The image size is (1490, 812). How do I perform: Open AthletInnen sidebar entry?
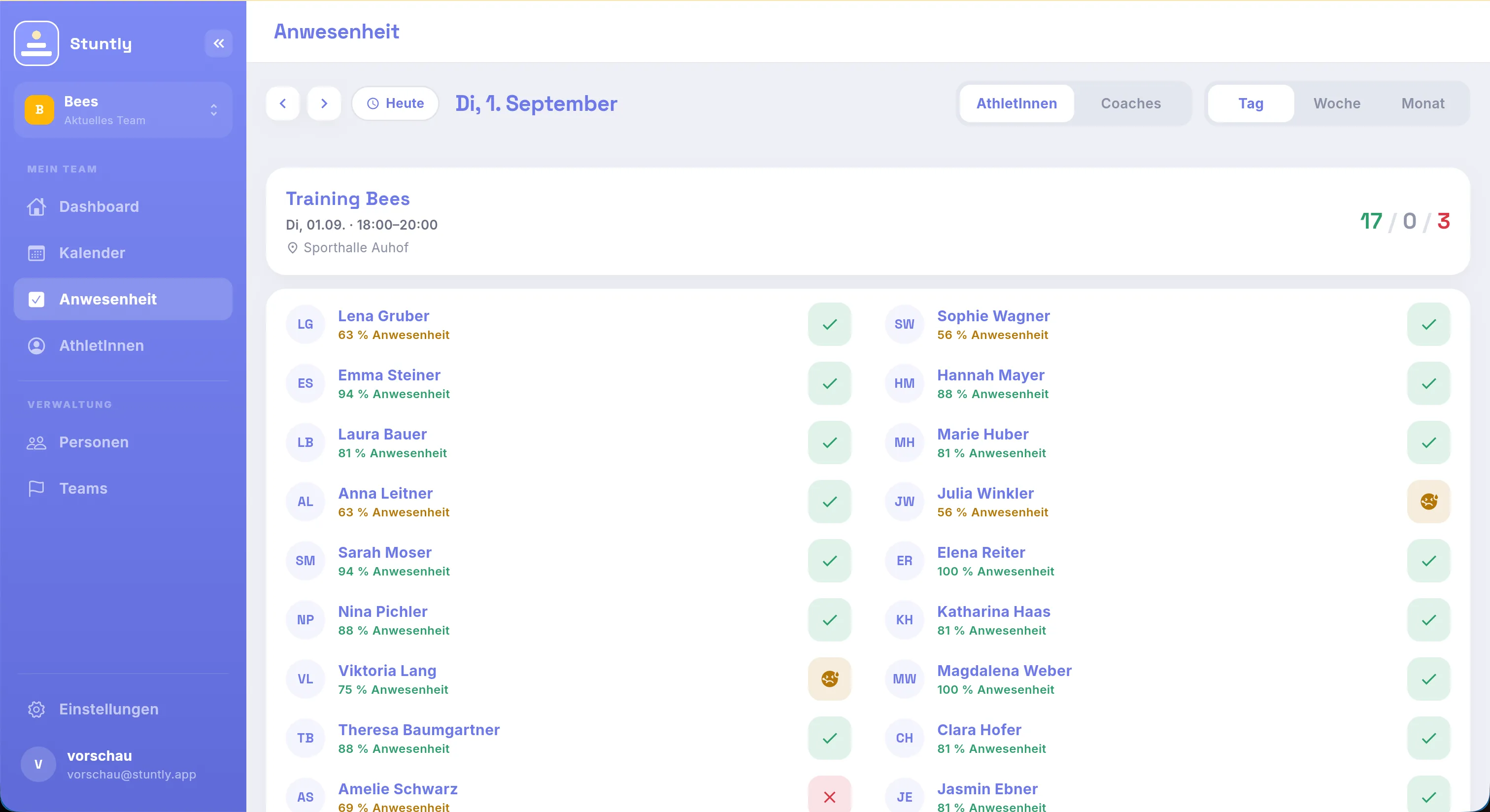123,345
